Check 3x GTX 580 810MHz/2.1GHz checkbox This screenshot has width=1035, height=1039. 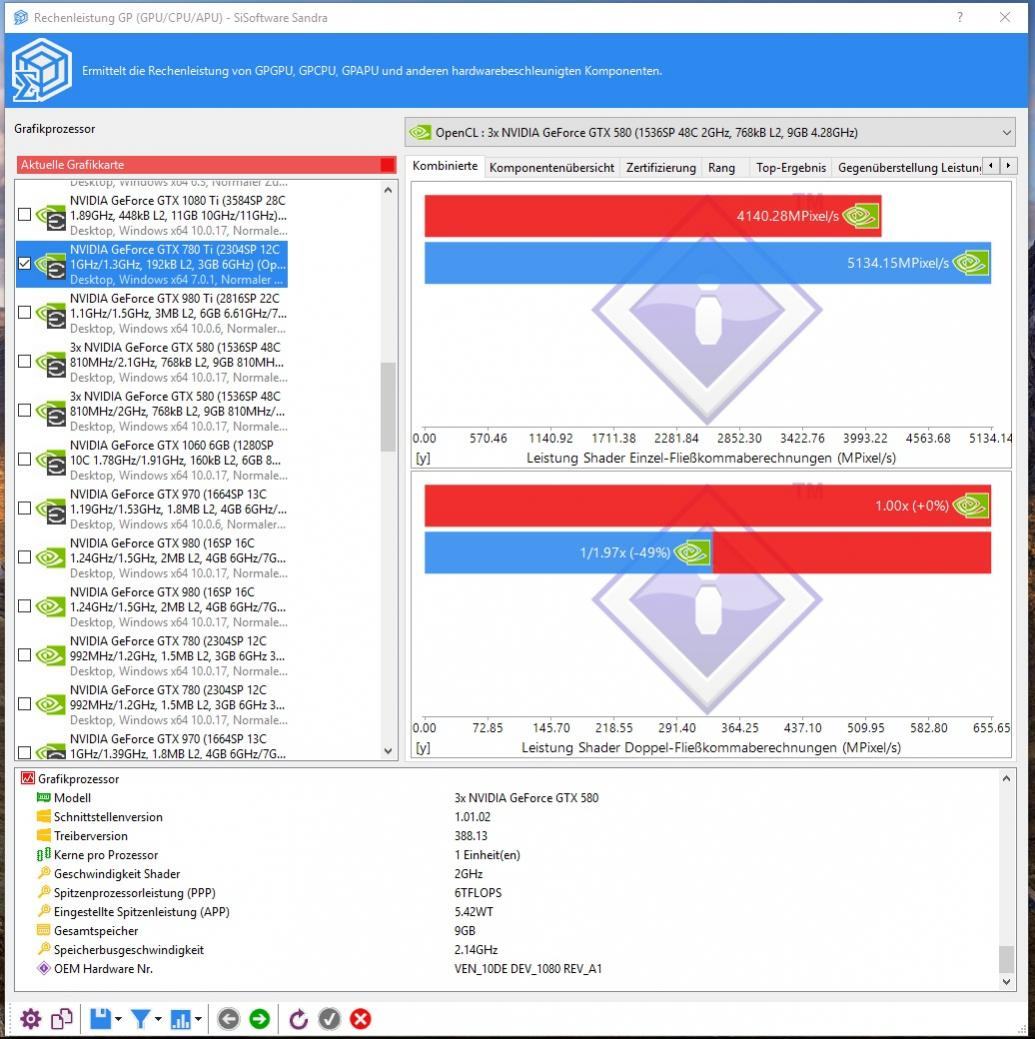point(25,361)
